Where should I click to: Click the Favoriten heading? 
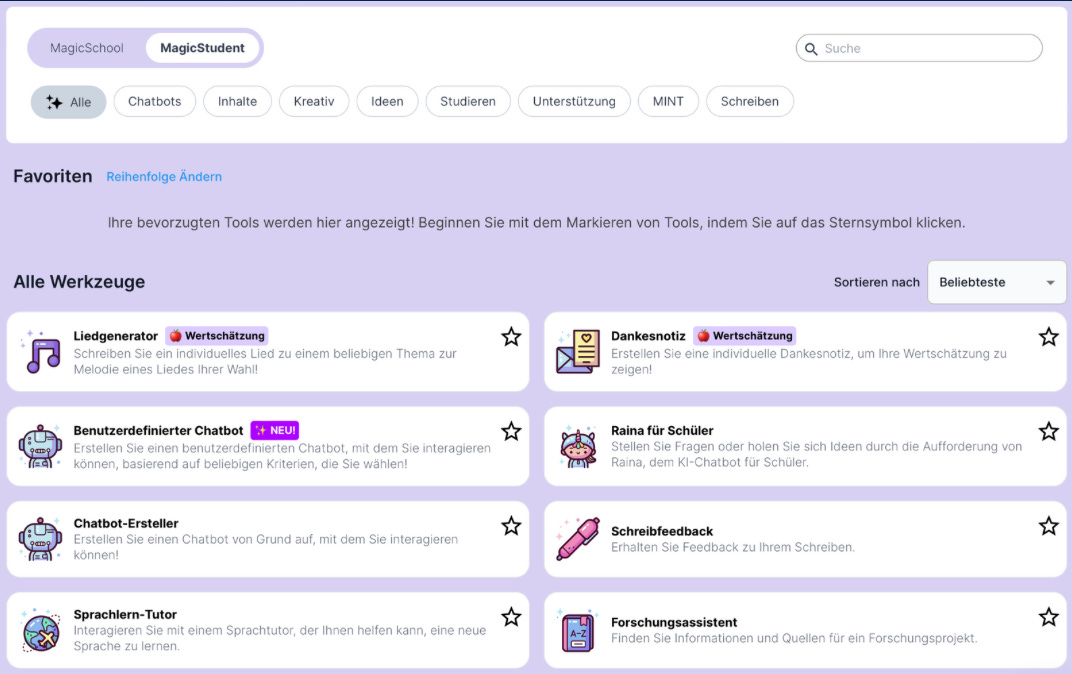[53, 176]
